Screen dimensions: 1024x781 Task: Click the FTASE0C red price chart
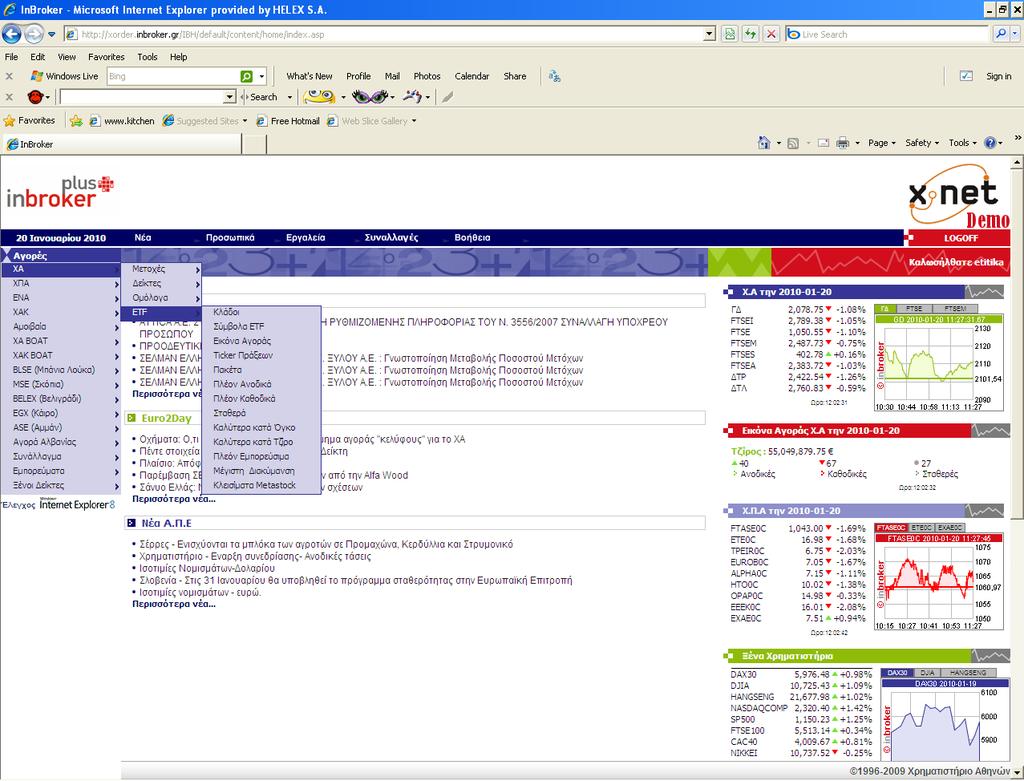tap(938, 582)
